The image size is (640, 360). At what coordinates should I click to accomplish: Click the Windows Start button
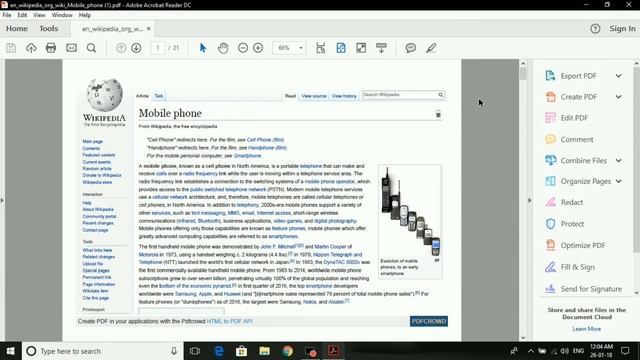tap(10, 351)
